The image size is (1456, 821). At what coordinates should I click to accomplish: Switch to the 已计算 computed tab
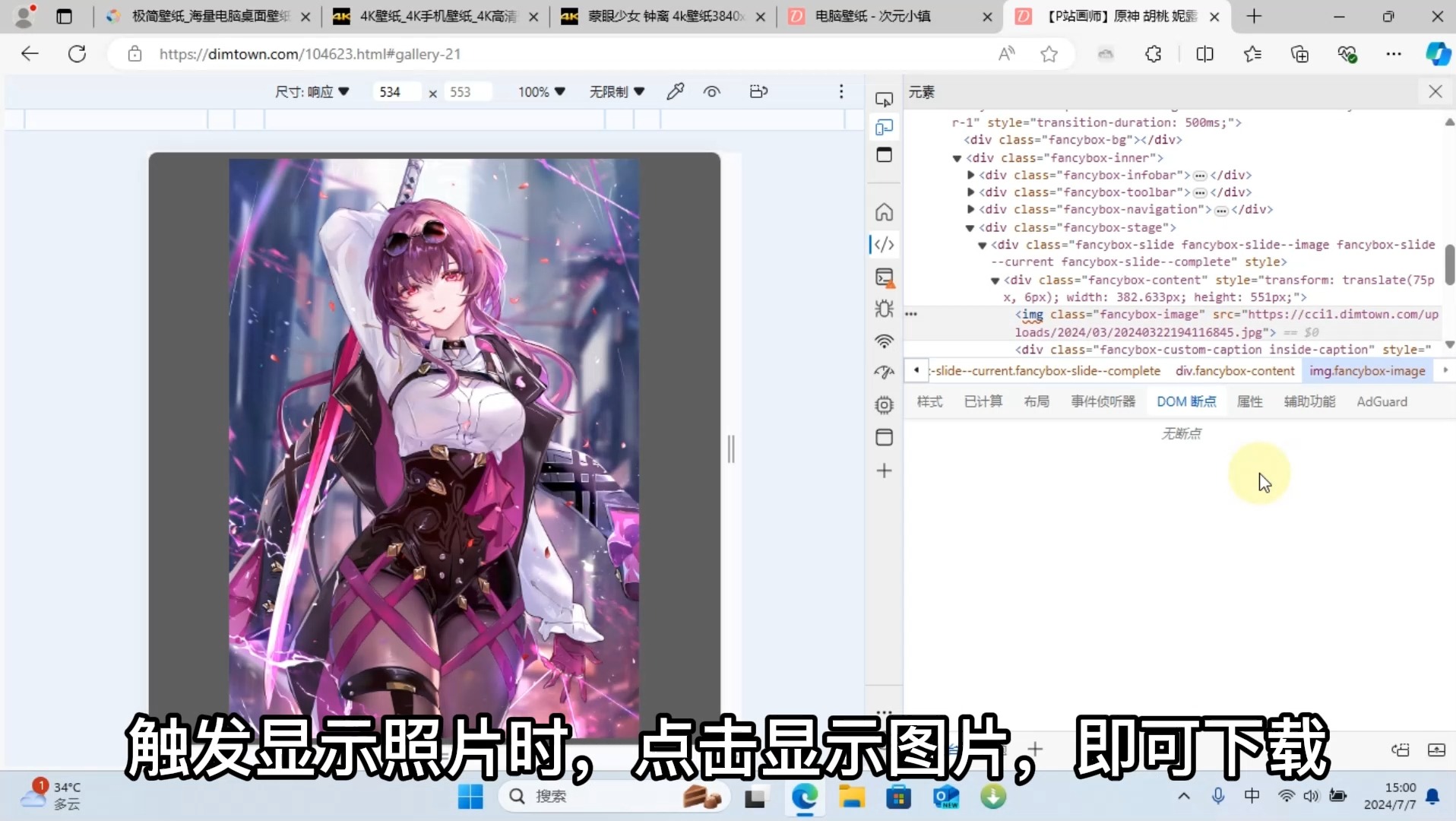pos(983,401)
